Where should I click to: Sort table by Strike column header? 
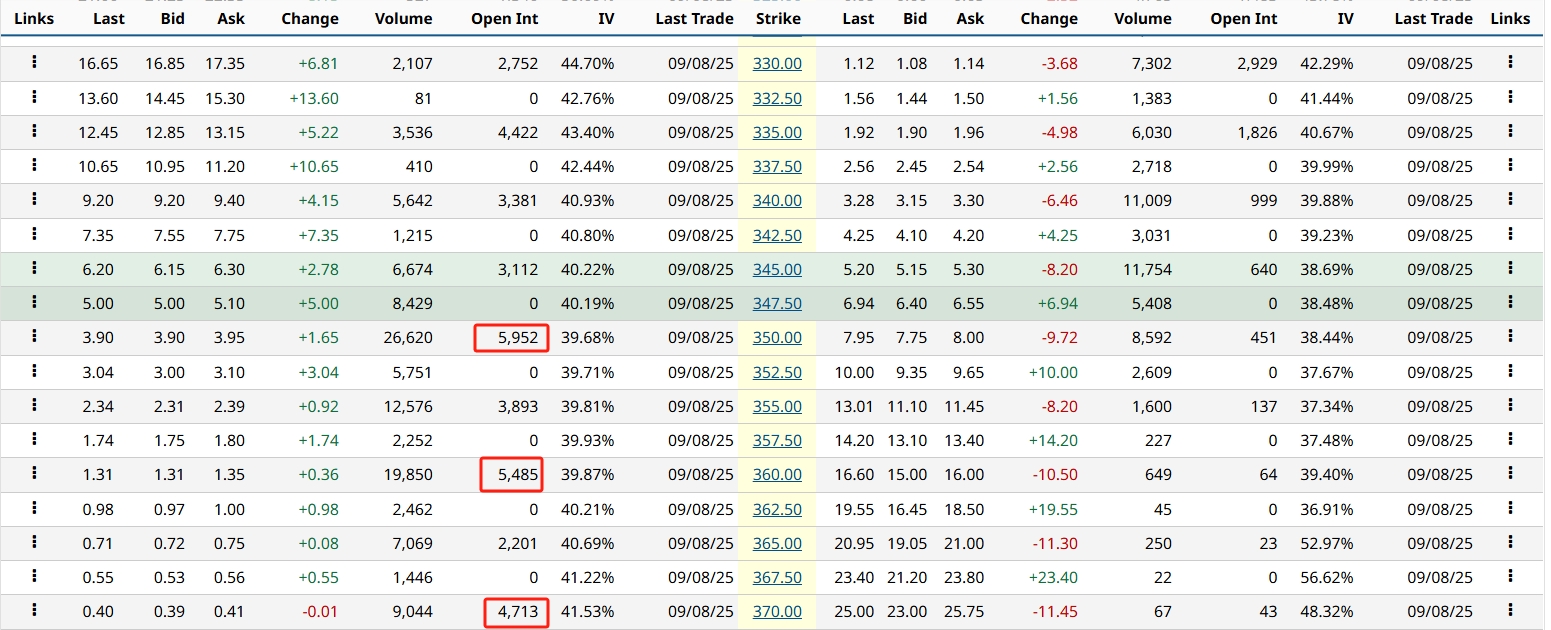[777, 18]
